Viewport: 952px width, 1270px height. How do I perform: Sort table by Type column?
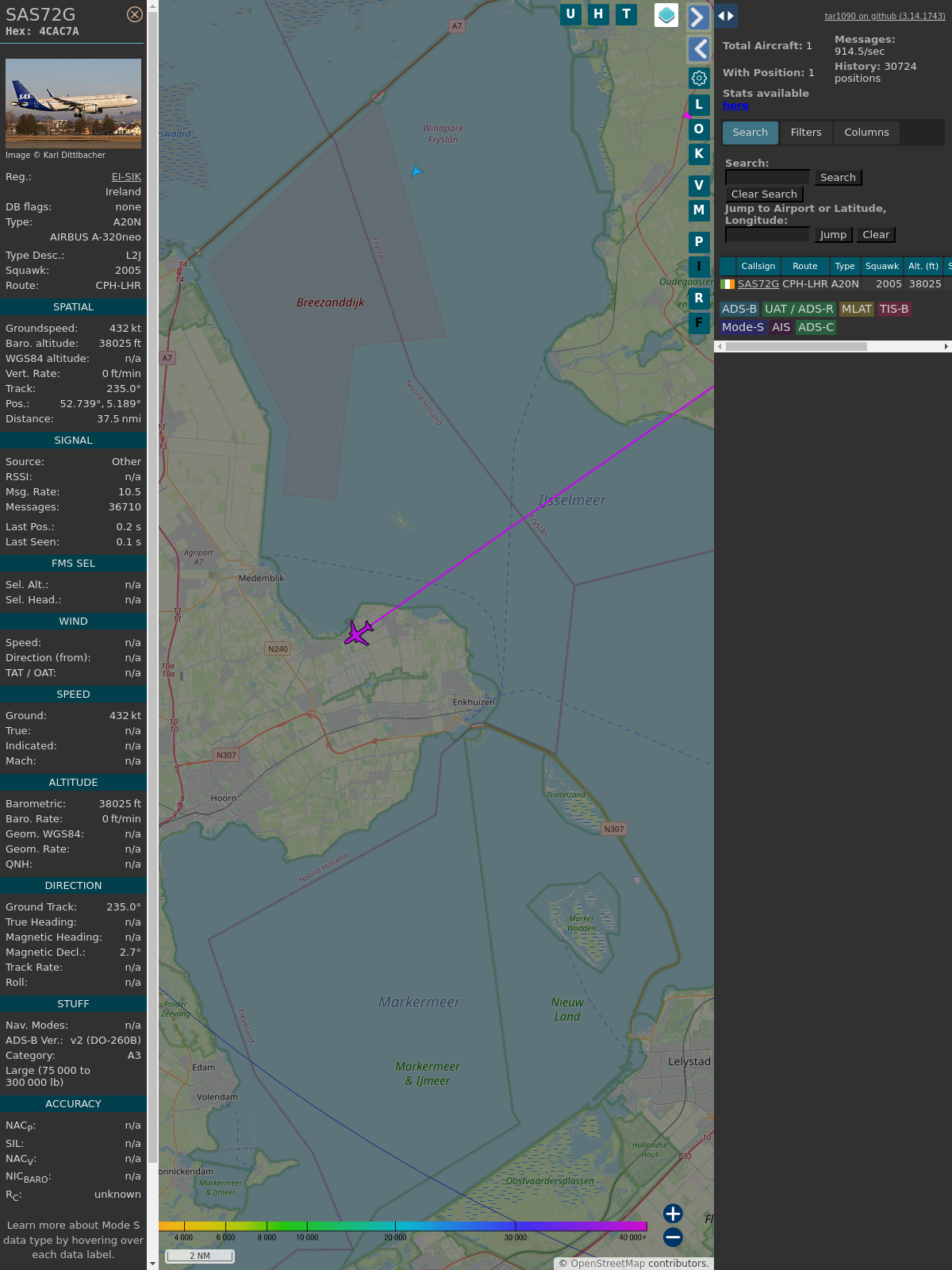pyautogui.click(x=845, y=266)
